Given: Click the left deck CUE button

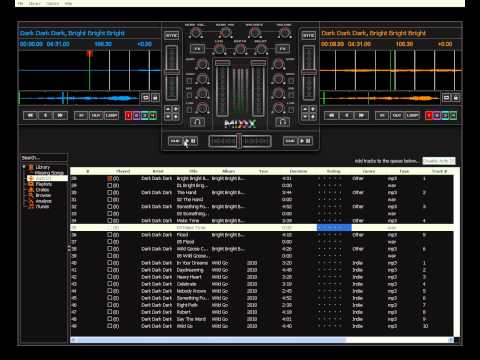Looking at the screenshot, I should pos(175,141).
